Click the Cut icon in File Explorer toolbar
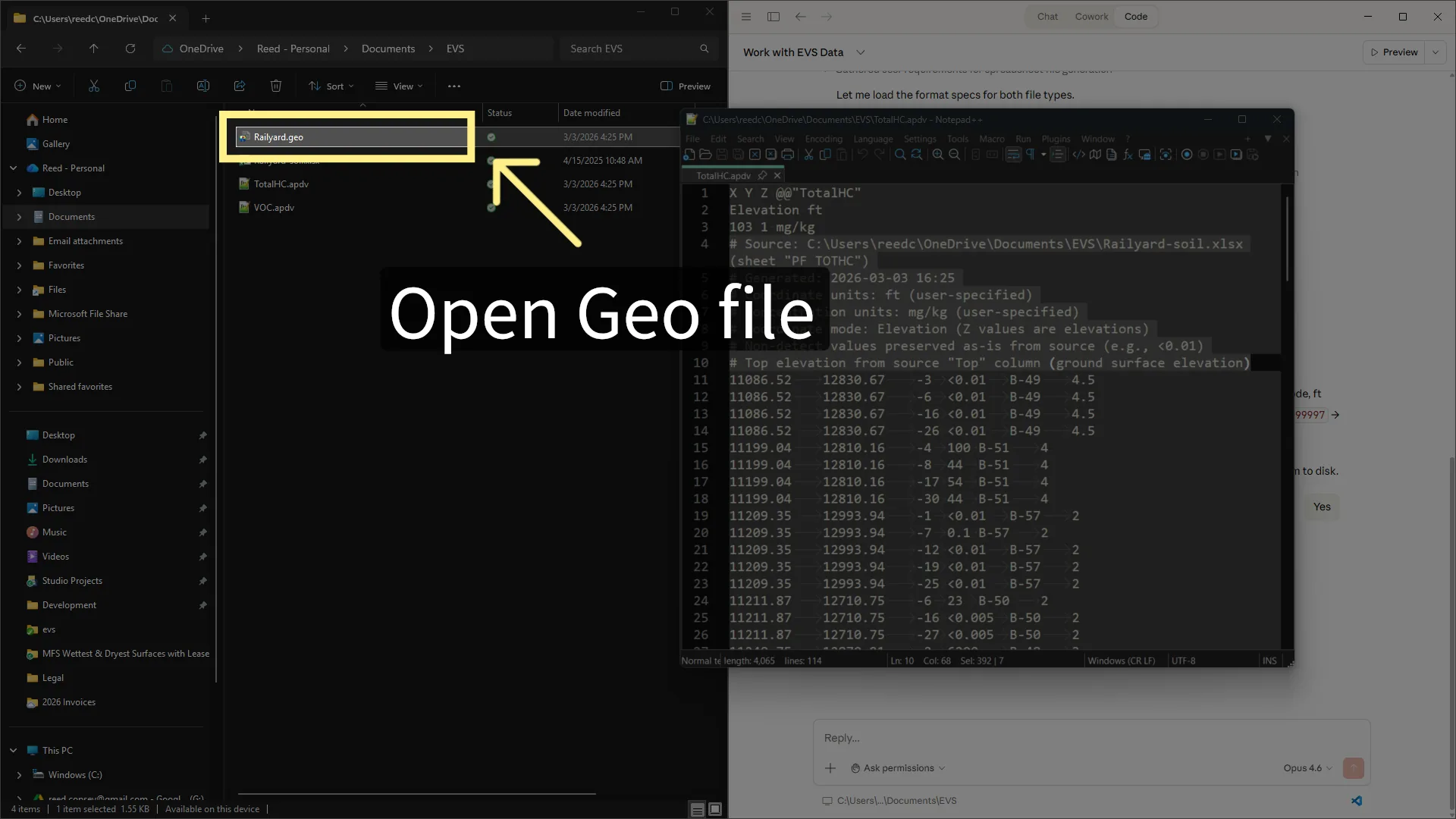The height and width of the screenshot is (819, 1456). [94, 86]
